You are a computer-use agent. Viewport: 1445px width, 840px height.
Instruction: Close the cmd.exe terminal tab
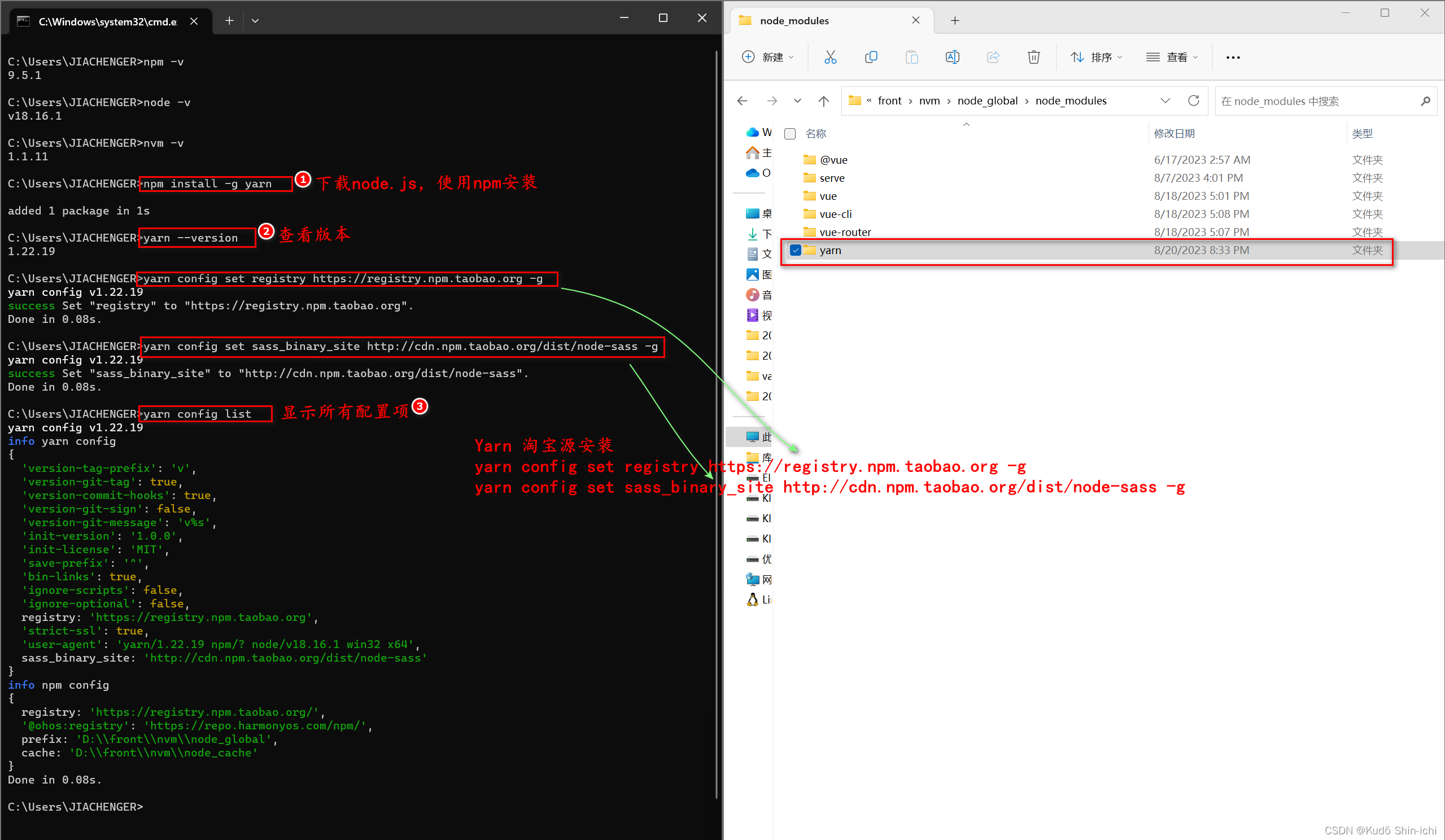pyautogui.click(x=194, y=21)
